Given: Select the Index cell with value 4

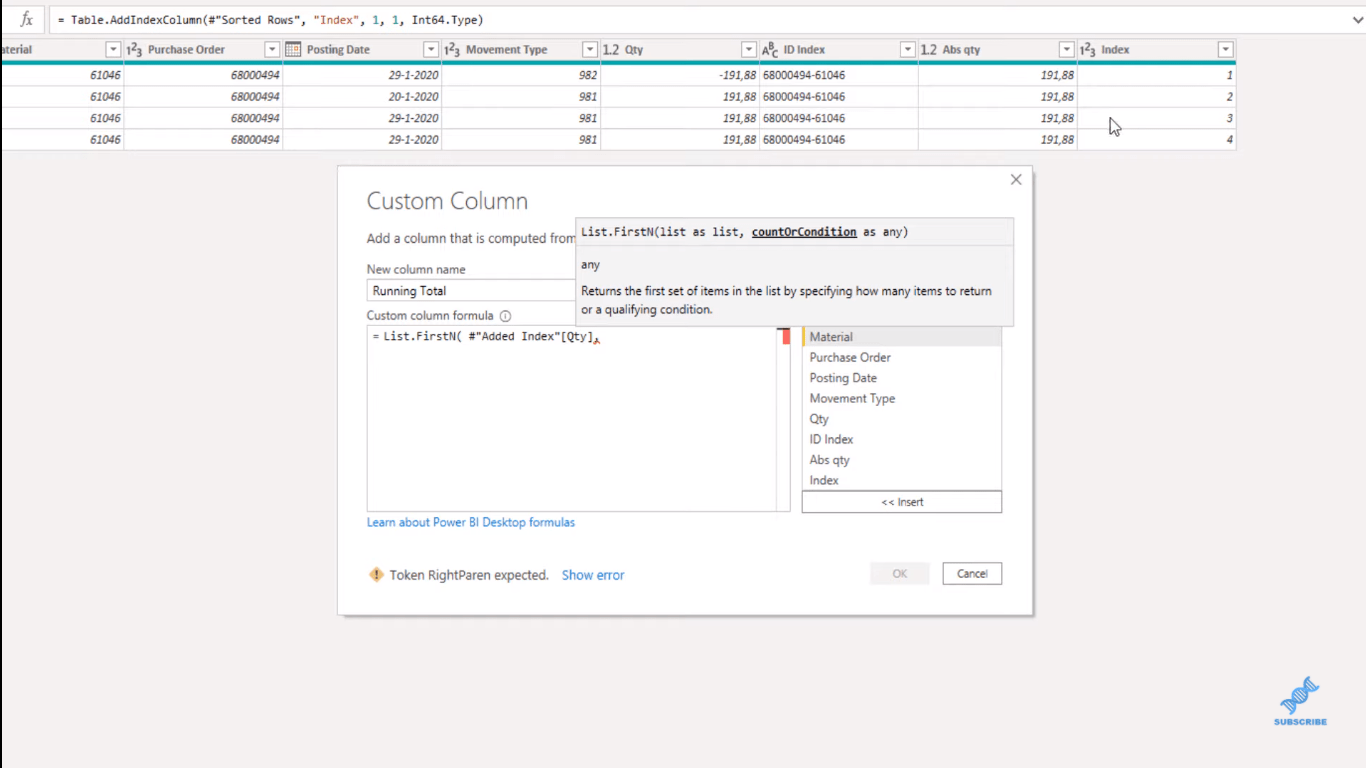Looking at the screenshot, I should point(1156,140).
